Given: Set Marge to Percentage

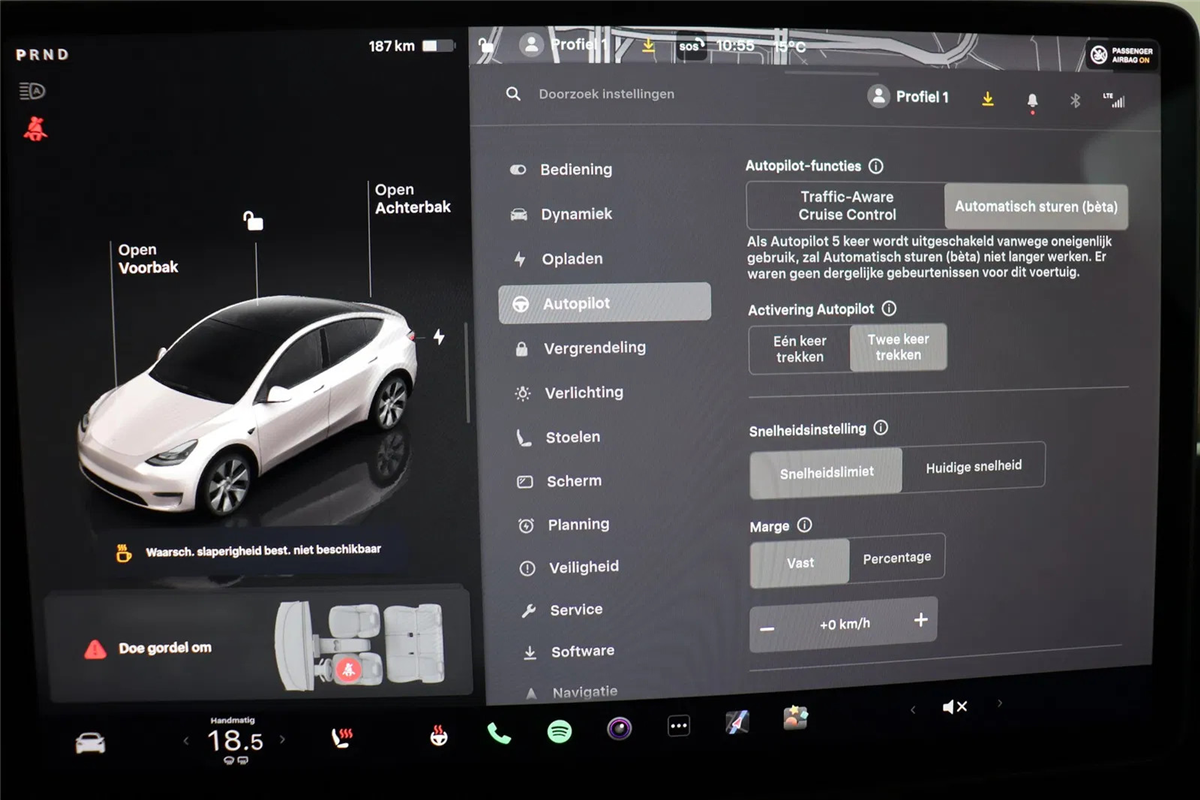Looking at the screenshot, I should (896, 558).
